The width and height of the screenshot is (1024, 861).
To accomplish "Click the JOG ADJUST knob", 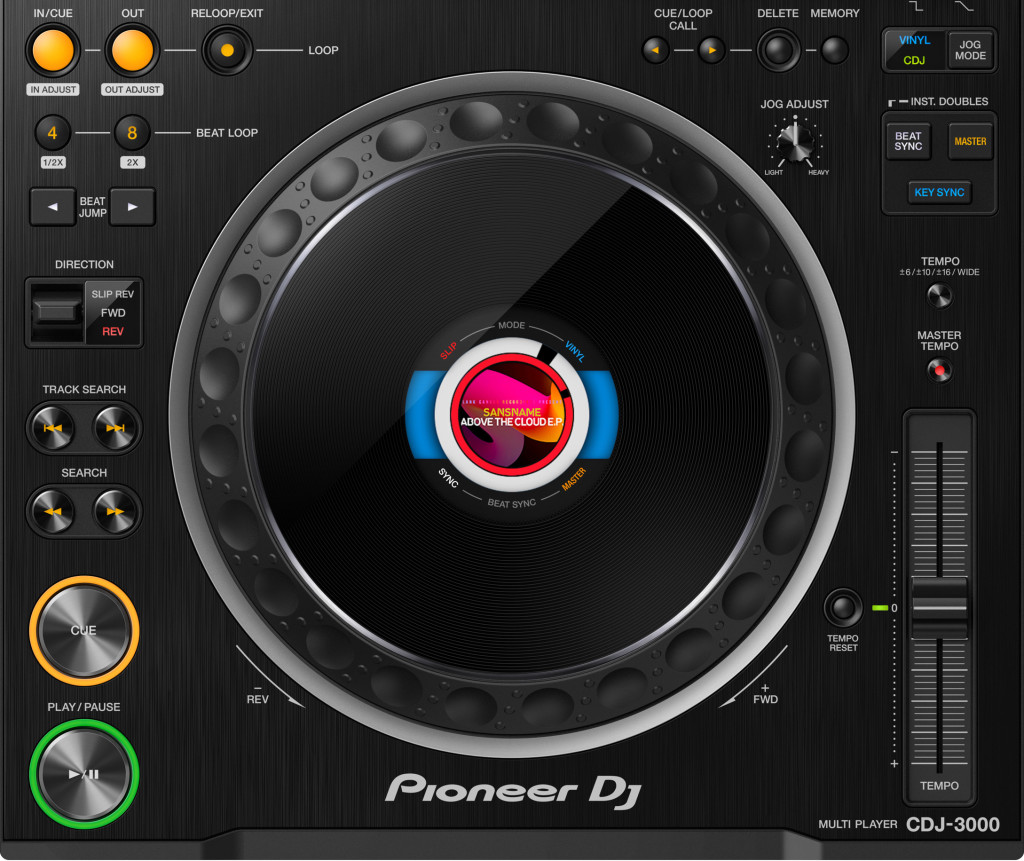I will click(795, 141).
